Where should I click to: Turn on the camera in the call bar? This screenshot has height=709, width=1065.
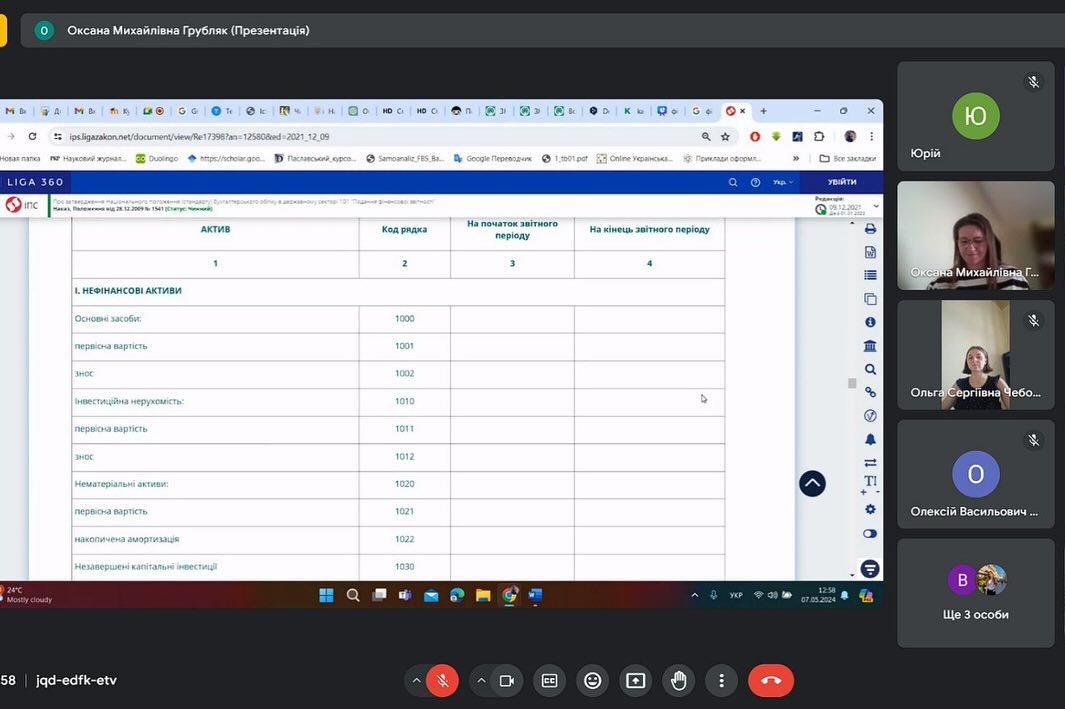[x=506, y=681]
